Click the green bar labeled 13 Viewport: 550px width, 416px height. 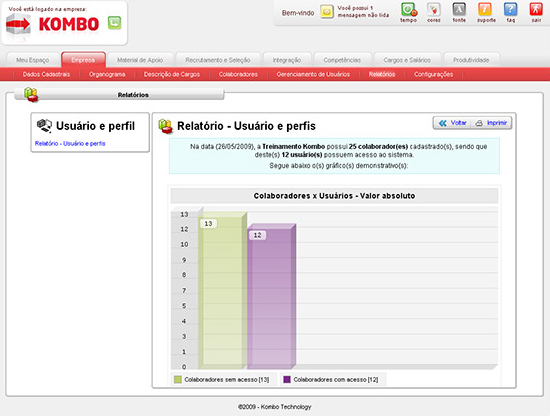click(222, 290)
